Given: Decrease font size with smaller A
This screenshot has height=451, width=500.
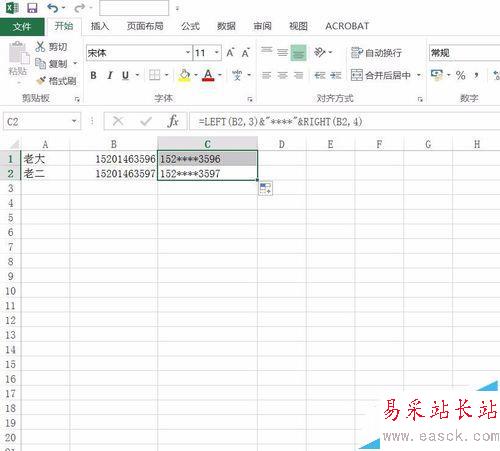Looking at the screenshot, I should pyautogui.click(x=246, y=53).
